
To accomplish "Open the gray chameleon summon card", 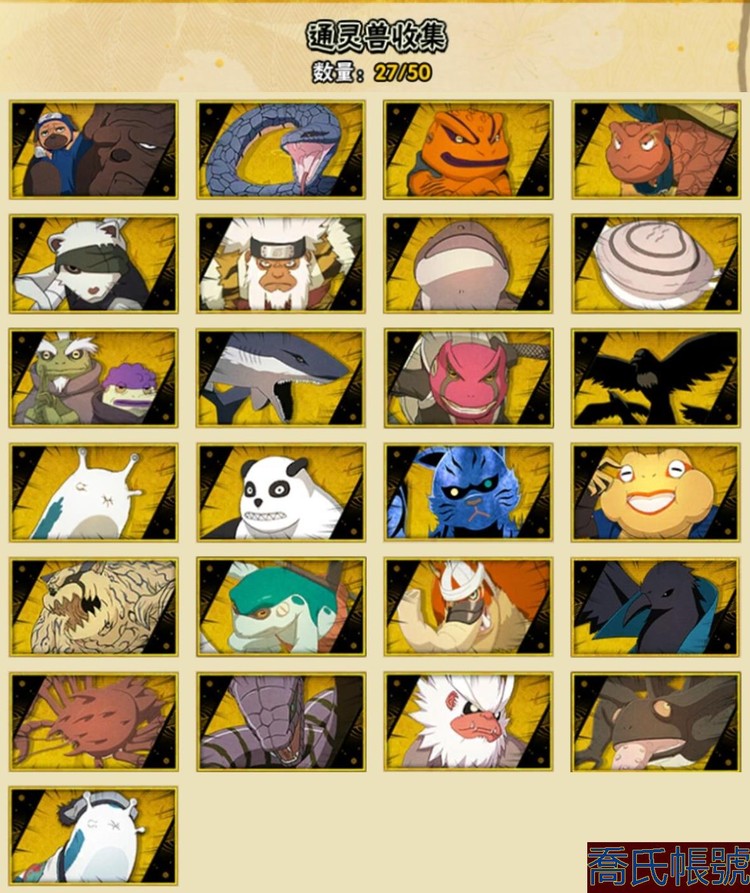I will 656,722.
